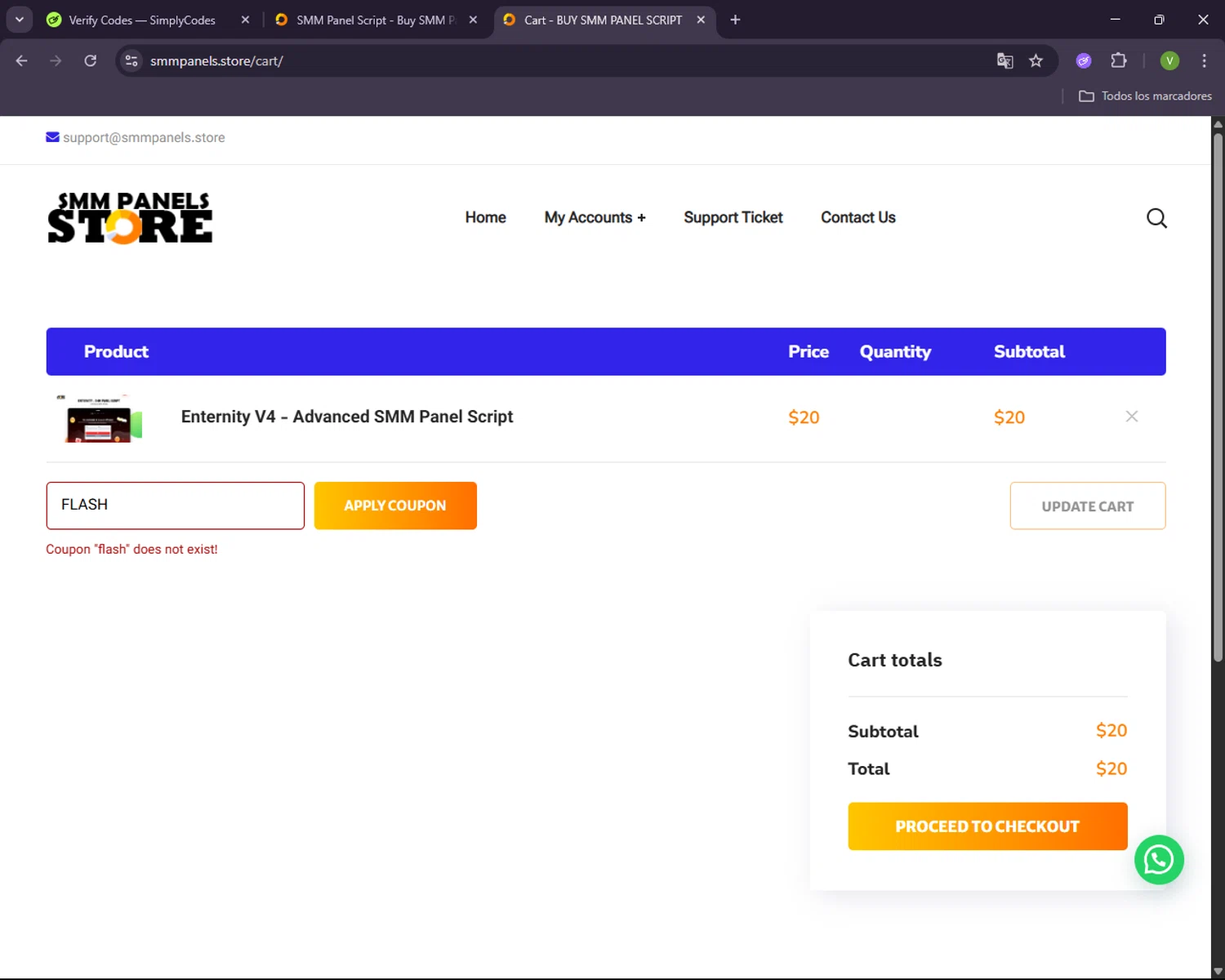Open Todos los marcadores bookmarks folder
The image size is (1225, 980).
1145,96
